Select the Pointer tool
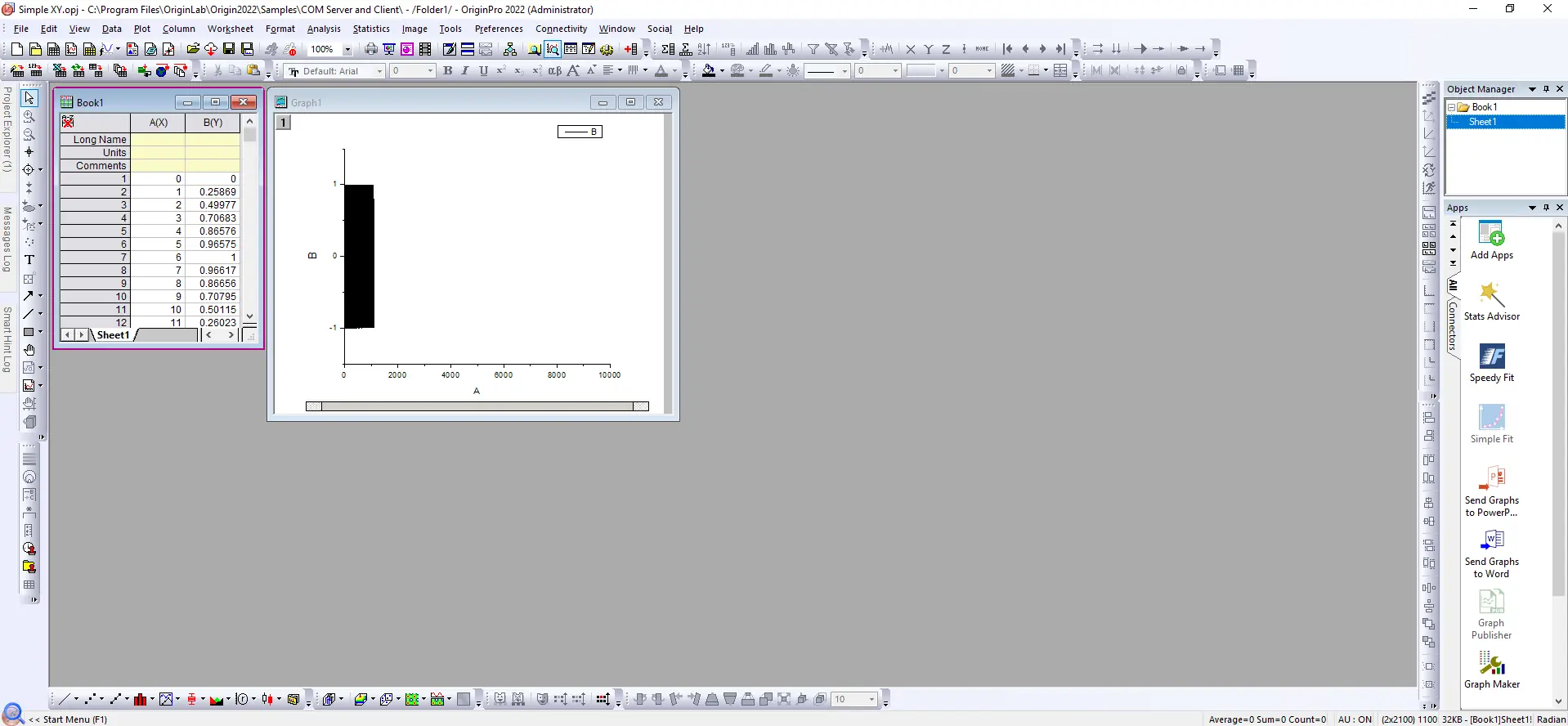 [29, 98]
